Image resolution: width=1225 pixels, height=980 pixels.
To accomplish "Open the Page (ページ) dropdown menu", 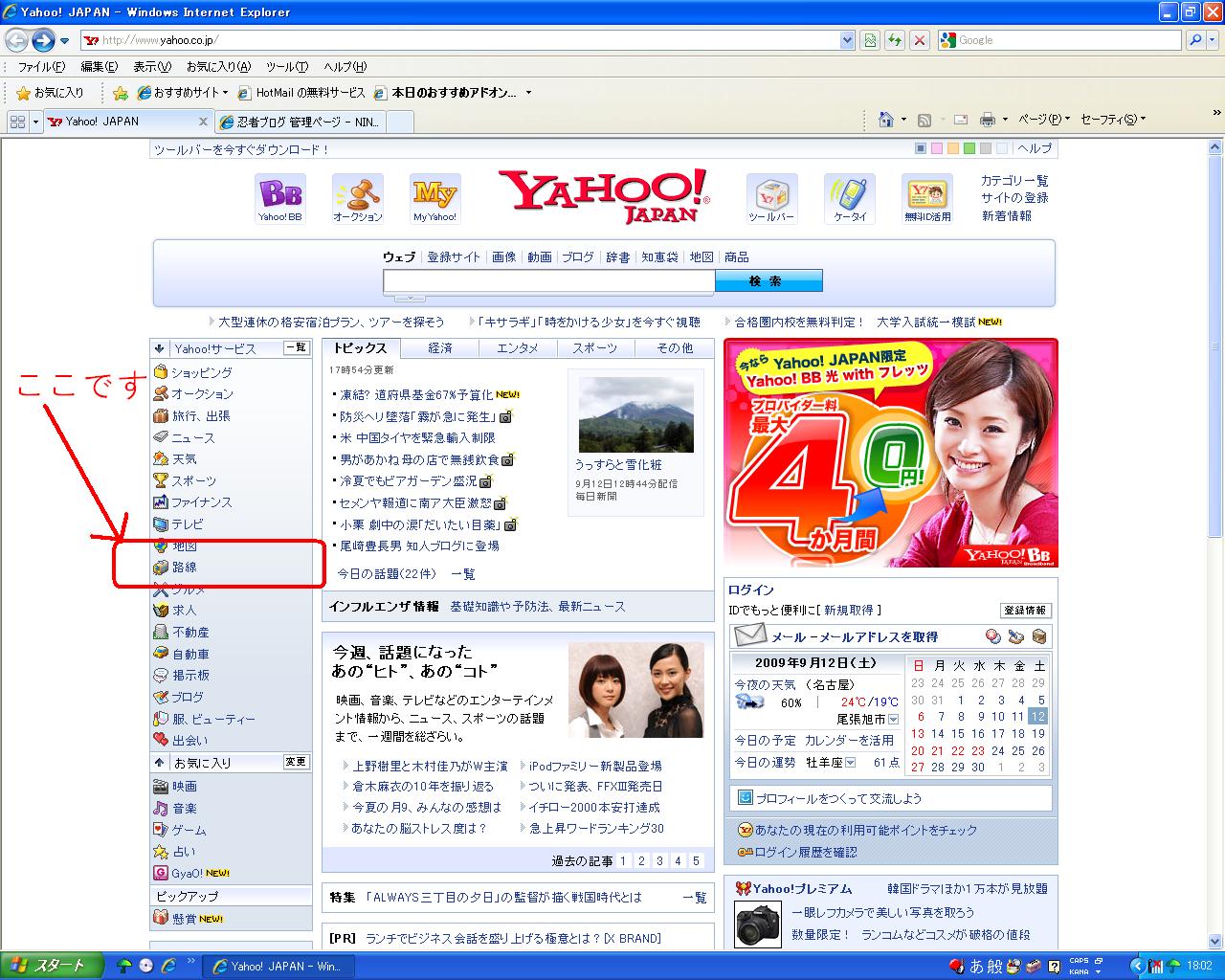I will (x=1044, y=120).
